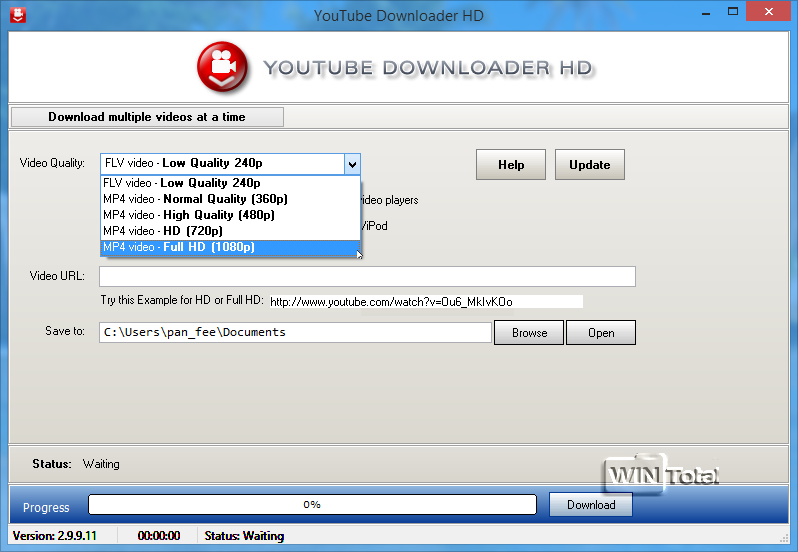Click the YOUTUBE DOWNLOADER HD banner title
The image size is (798, 552).
coord(428,68)
